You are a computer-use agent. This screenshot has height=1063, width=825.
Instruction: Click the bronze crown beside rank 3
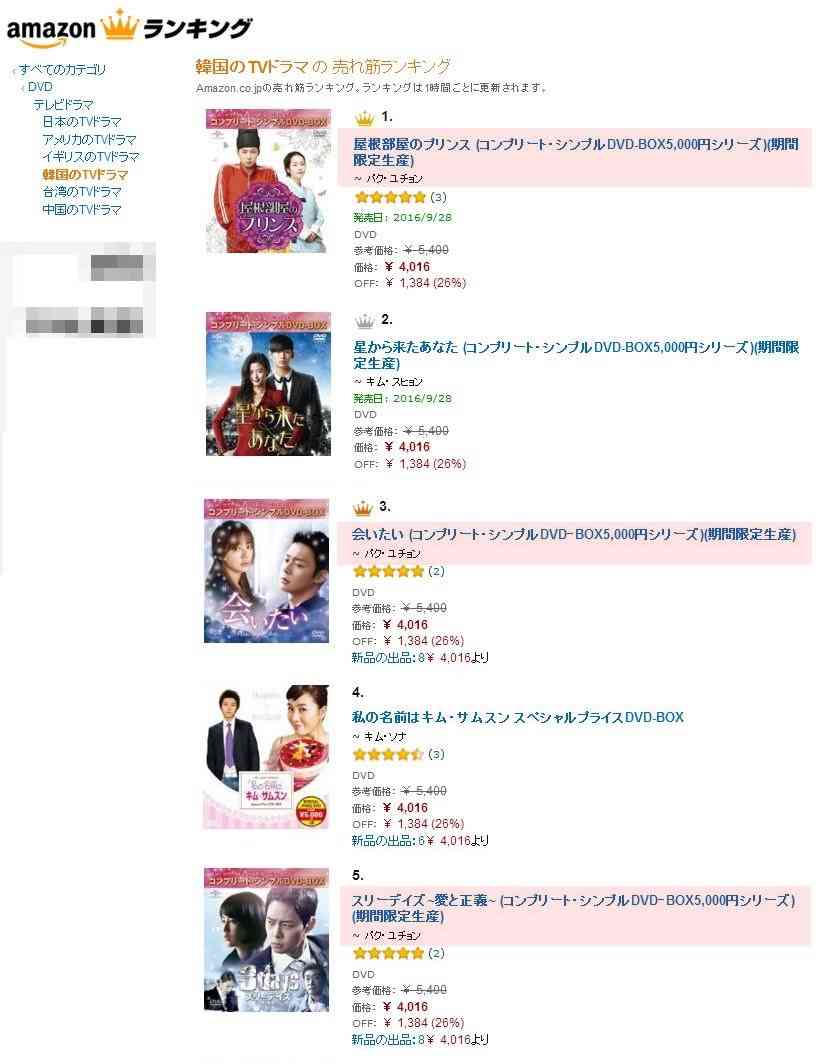363,507
